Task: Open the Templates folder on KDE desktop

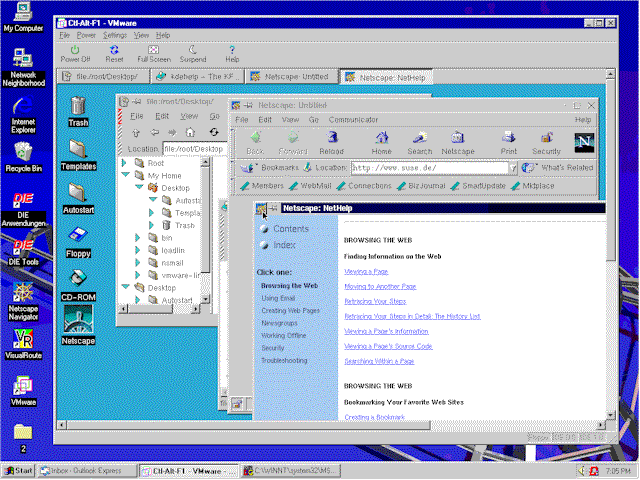Action: point(78,155)
